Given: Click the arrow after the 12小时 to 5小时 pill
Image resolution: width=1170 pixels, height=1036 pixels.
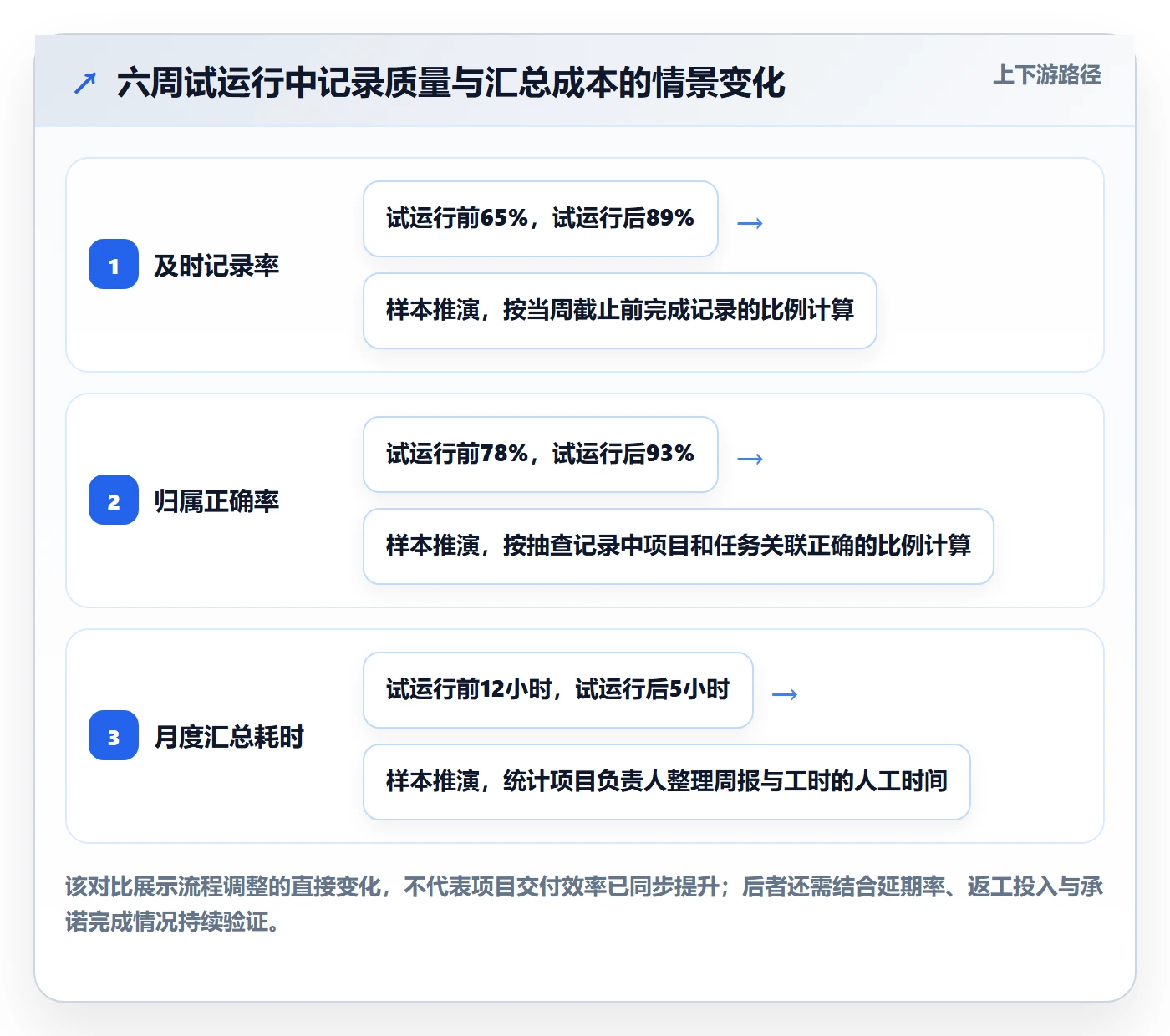Looking at the screenshot, I should pyautogui.click(x=785, y=694).
